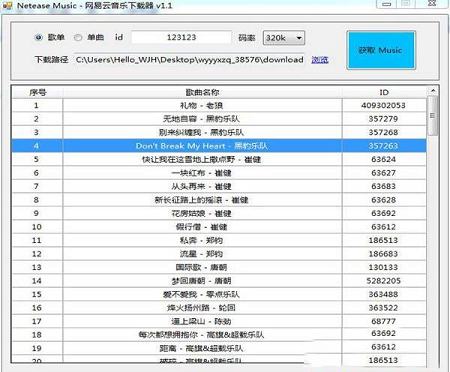This screenshot has height=372, width=450.
Task: Select song 逼上梁山 - 陈劲
Action: (x=202, y=321)
